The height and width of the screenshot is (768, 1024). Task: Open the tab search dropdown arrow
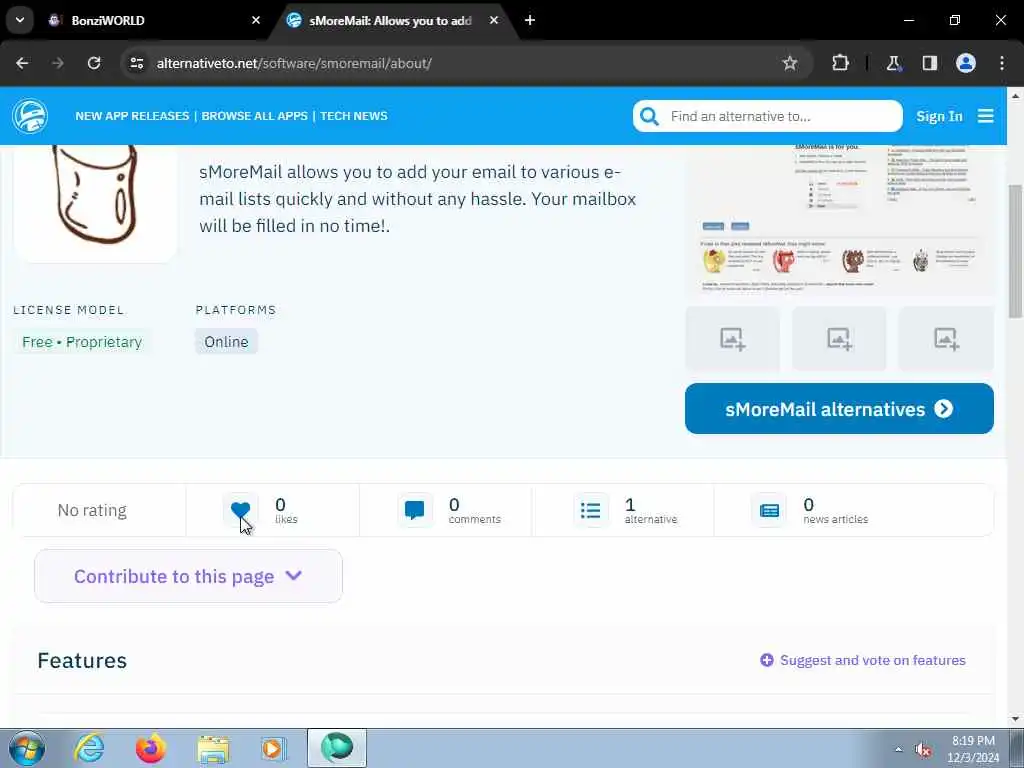(x=20, y=20)
